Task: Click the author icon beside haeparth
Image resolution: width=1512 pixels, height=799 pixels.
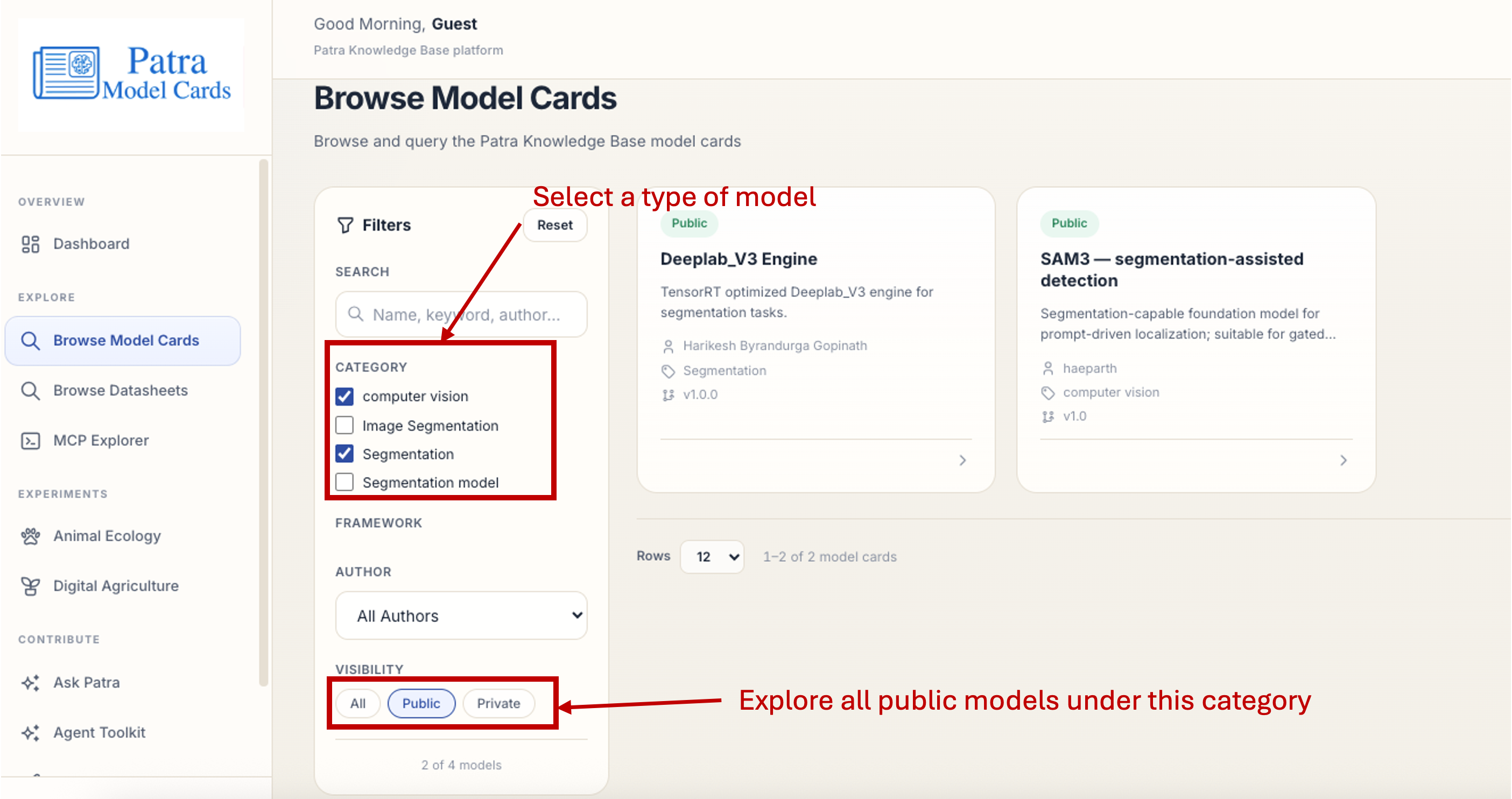Action: pyautogui.click(x=1047, y=369)
